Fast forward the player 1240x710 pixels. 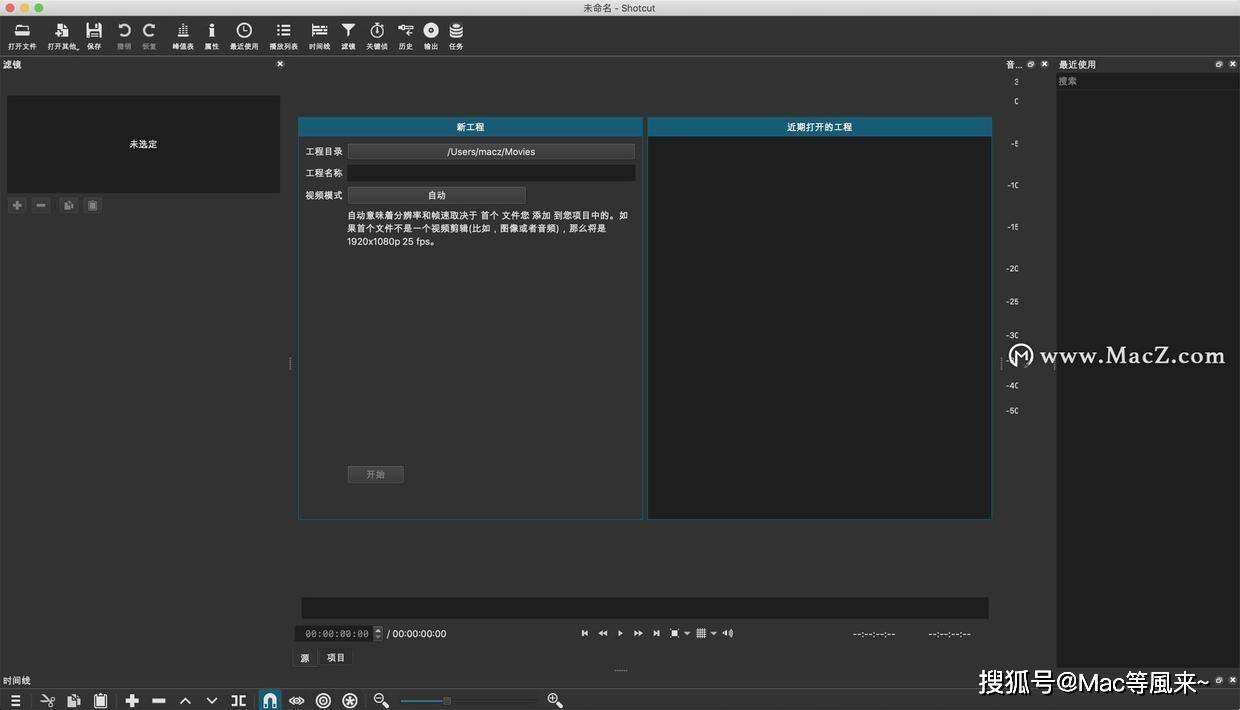tap(638, 633)
